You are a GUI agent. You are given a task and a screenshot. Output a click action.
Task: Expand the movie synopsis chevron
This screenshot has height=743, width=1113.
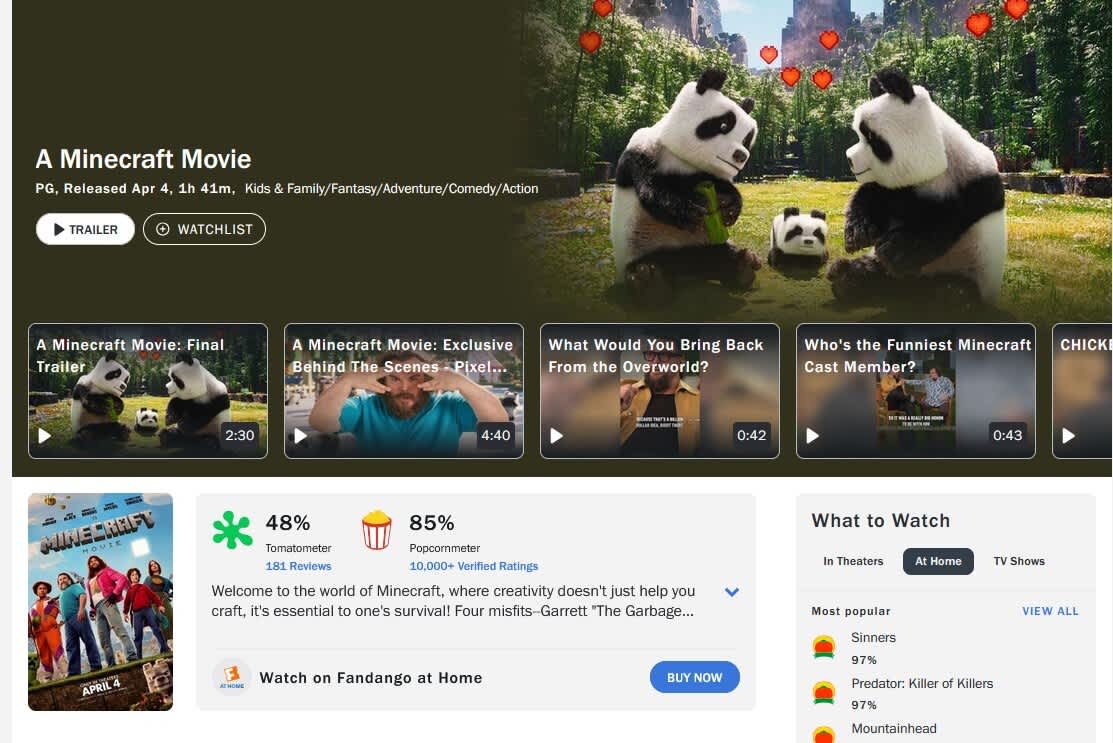tap(732, 592)
